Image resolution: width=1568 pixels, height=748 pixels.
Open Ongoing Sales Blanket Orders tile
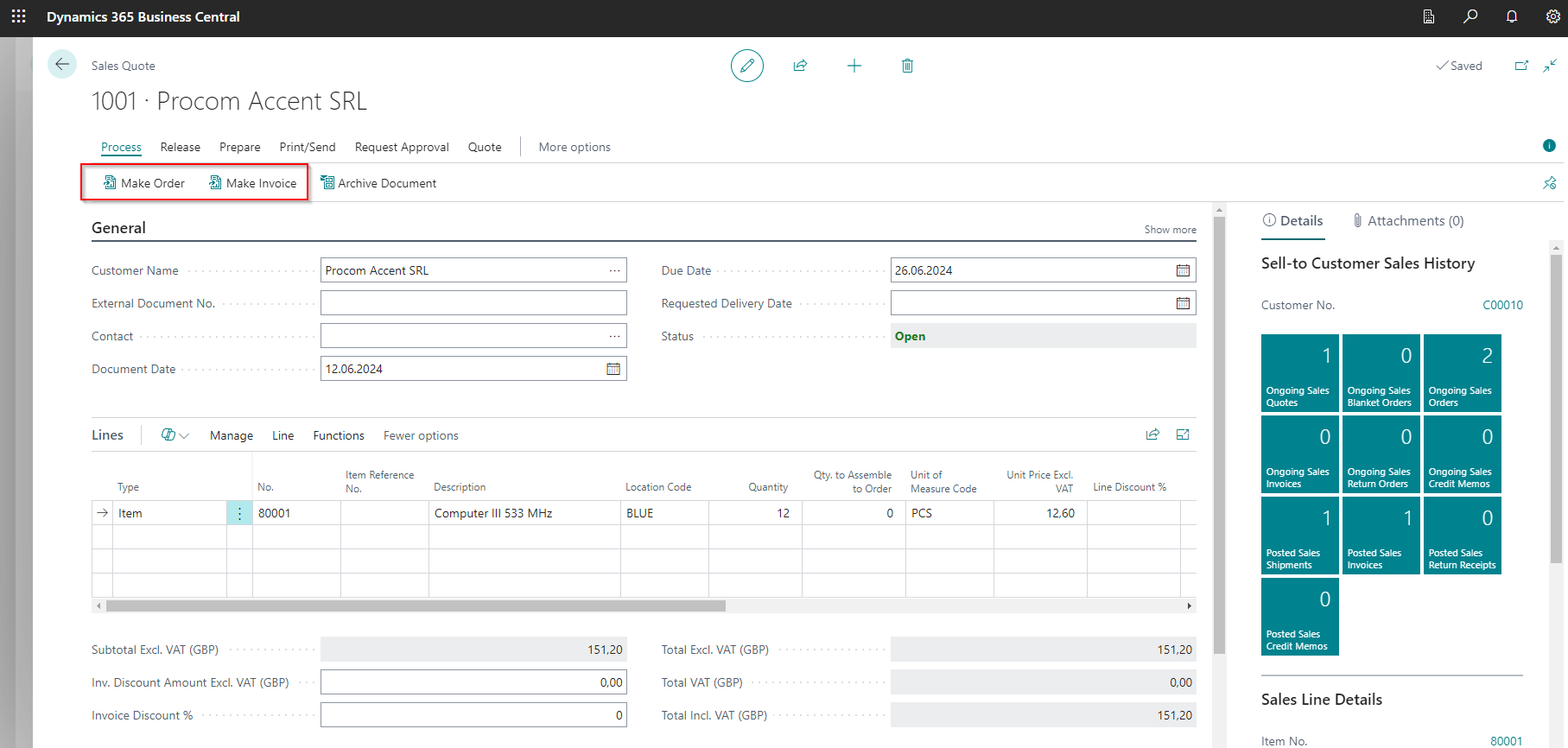pyautogui.click(x=1381, y=372)
